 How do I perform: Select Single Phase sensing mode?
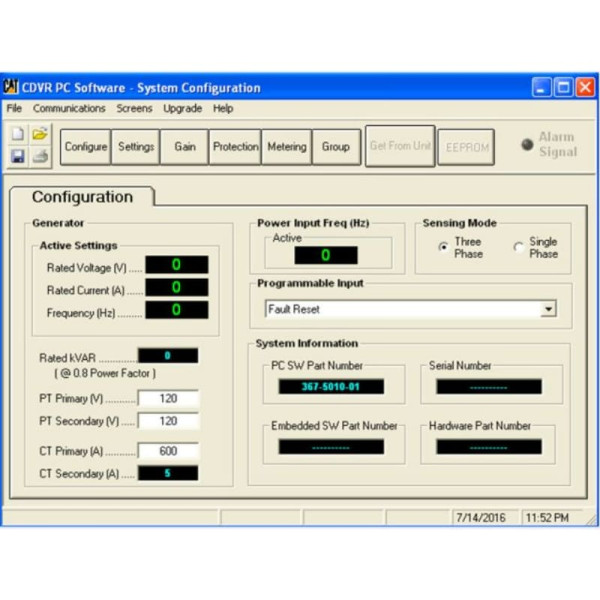pos(518,248)
